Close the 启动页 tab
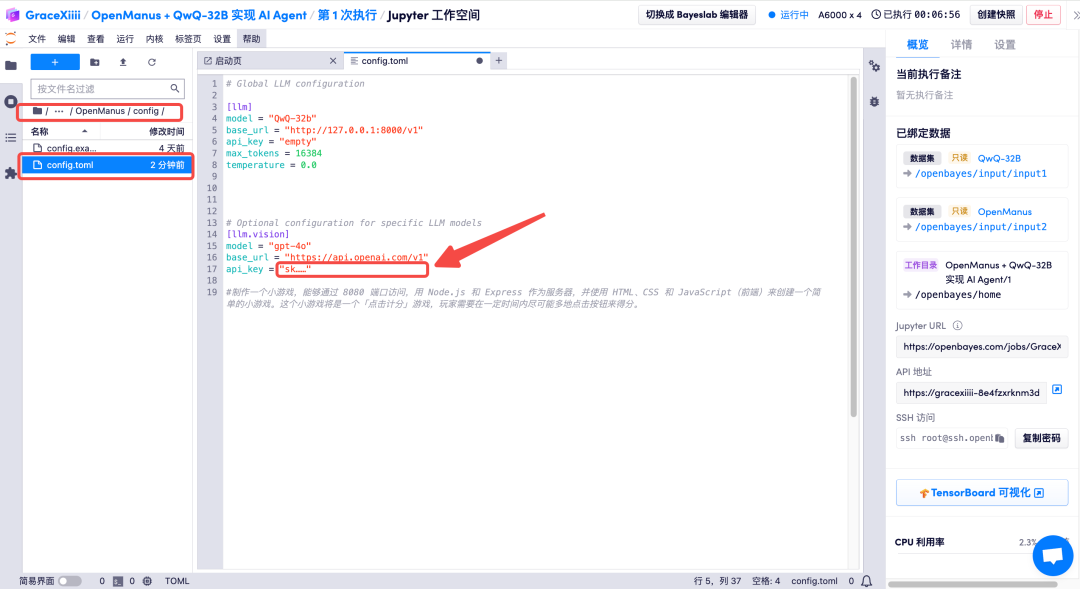1080x589 pixels. click(x=333, y=61)
